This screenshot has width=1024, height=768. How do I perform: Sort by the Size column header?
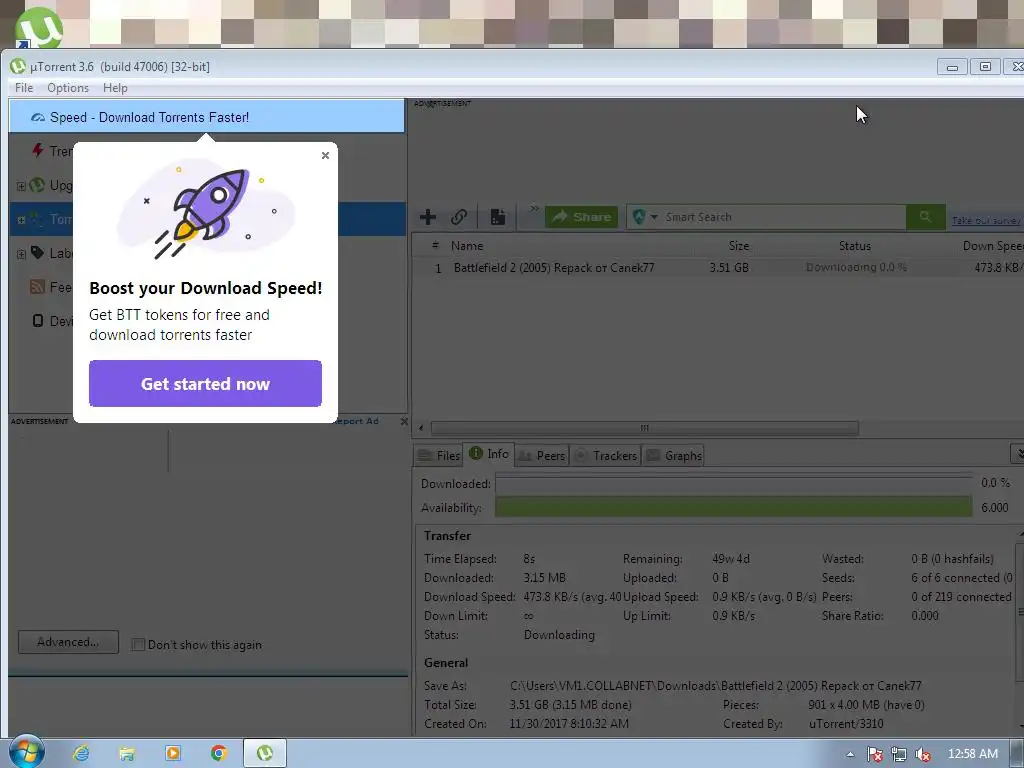pos(739,246)
